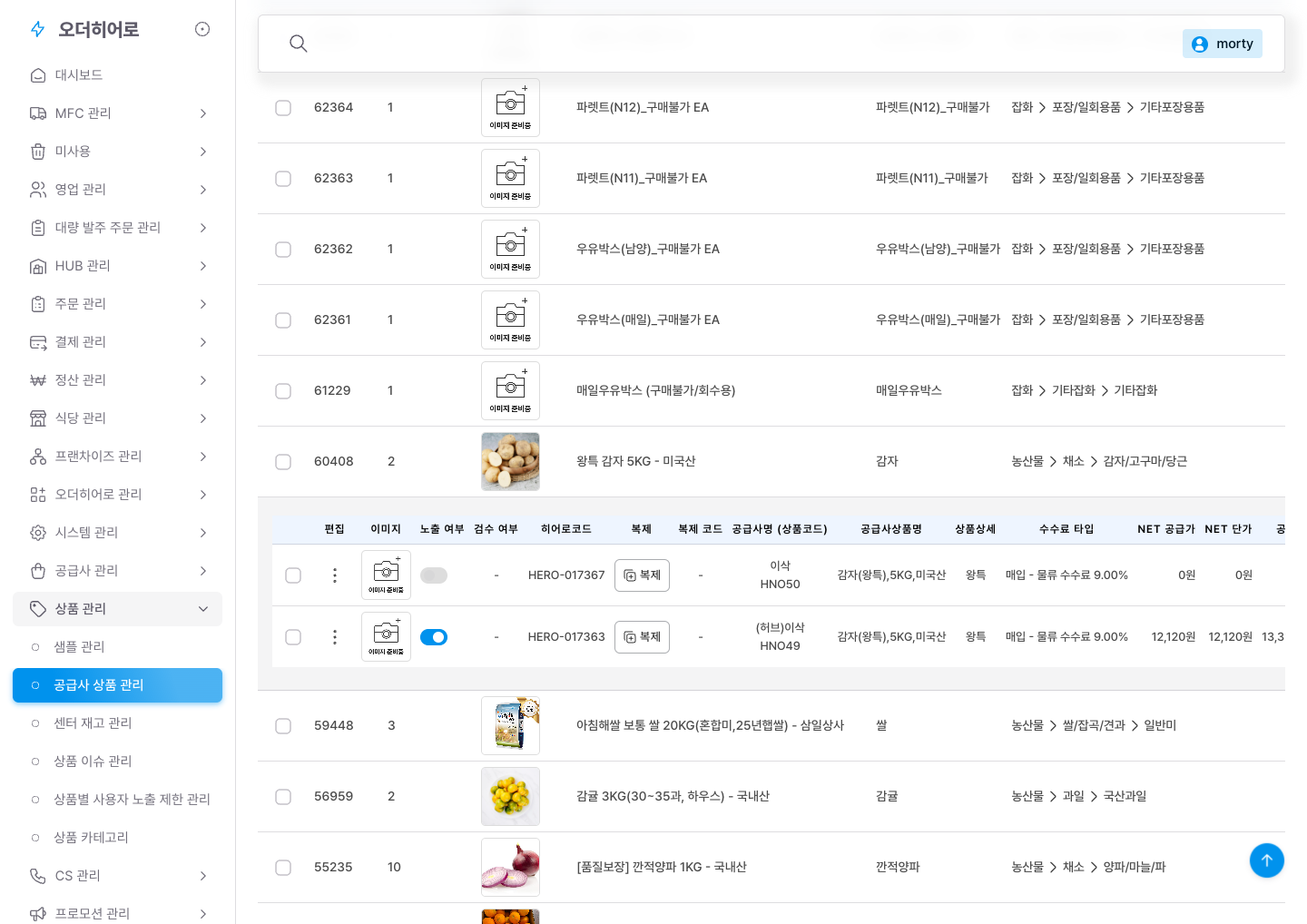Open 상품 카테고리 menu item
The width and height of the screenshot is (1307, 924).
tap(117, 838)
